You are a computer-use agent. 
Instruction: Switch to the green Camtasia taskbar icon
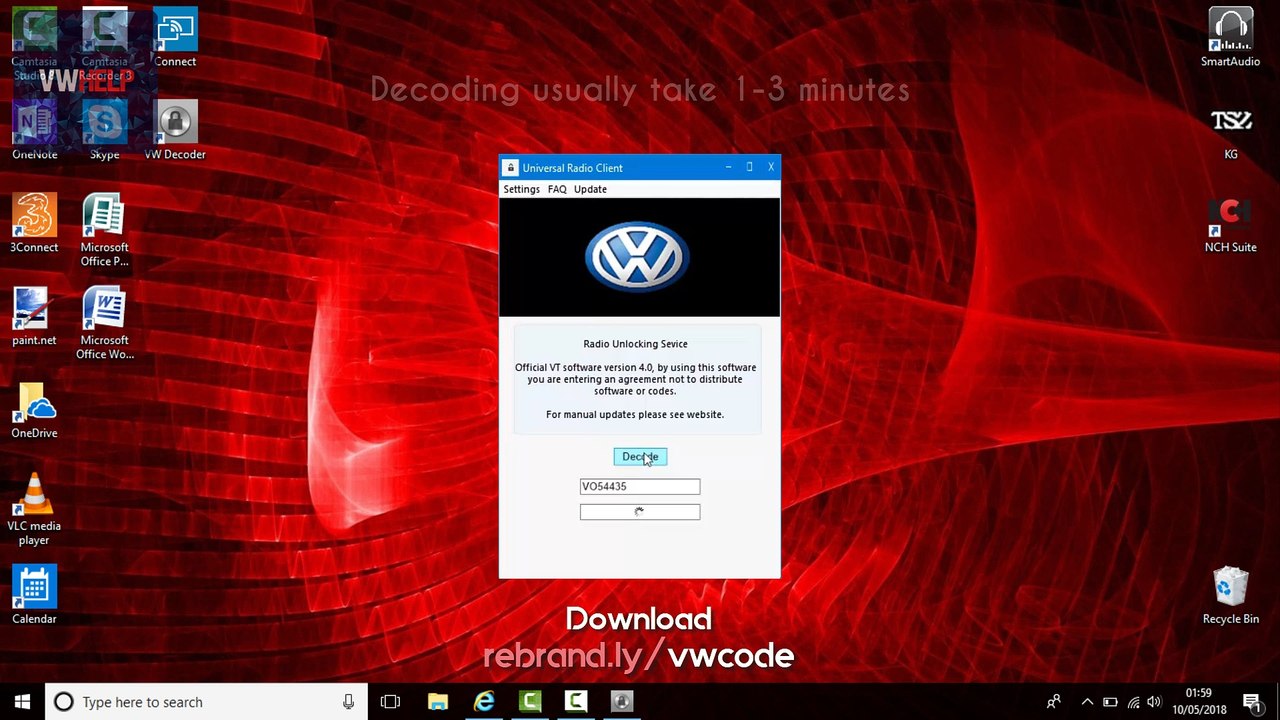(530, 702)
